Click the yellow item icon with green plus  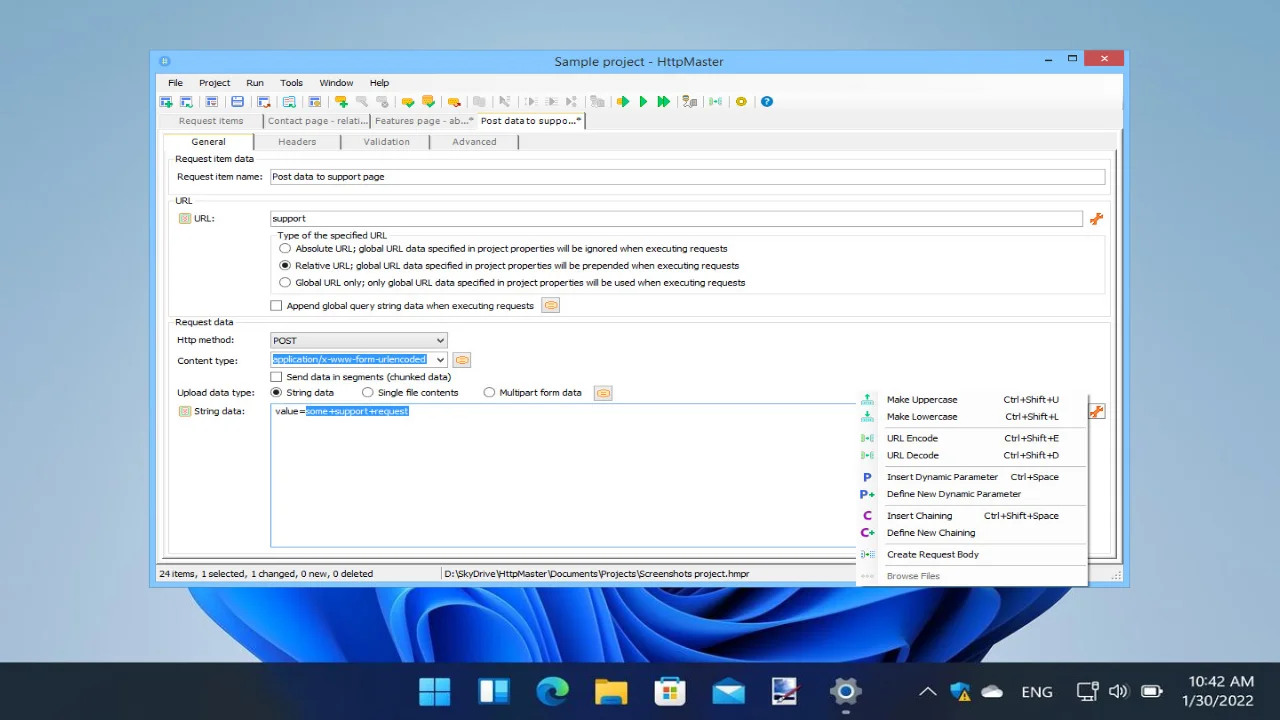341,101
